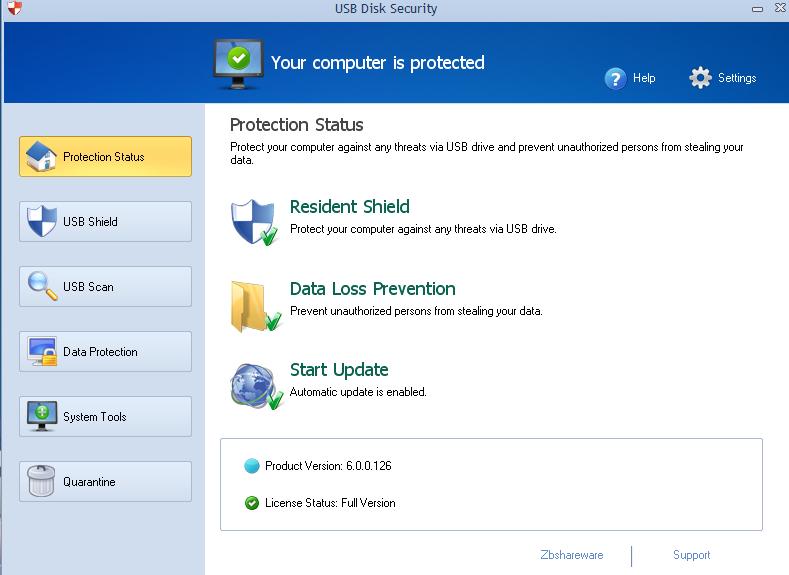
Task: Click the 'Your computer is protected' text
Action: pos(377,63)
